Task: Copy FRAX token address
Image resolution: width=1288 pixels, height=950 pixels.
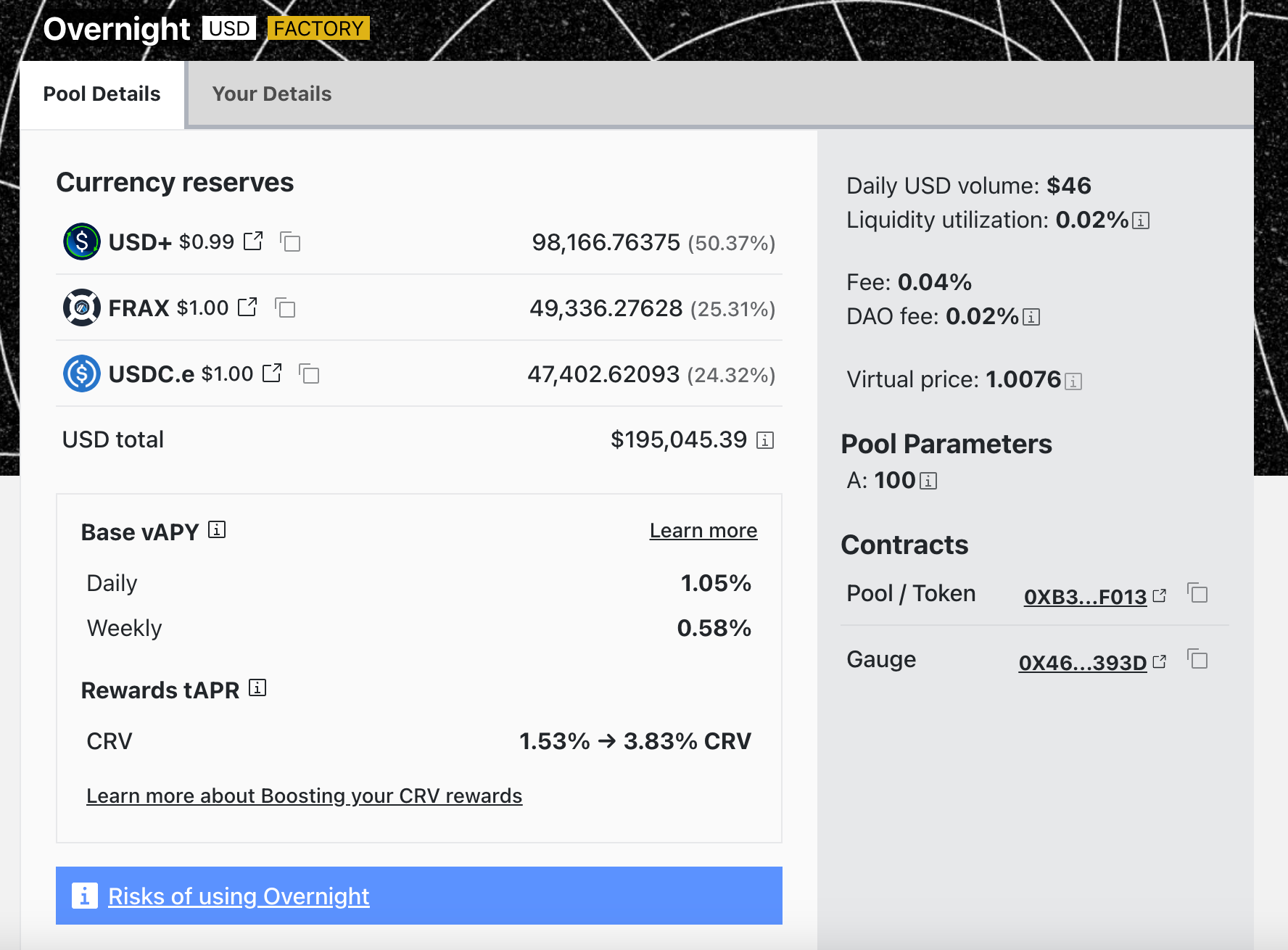Action: point(285,307)
